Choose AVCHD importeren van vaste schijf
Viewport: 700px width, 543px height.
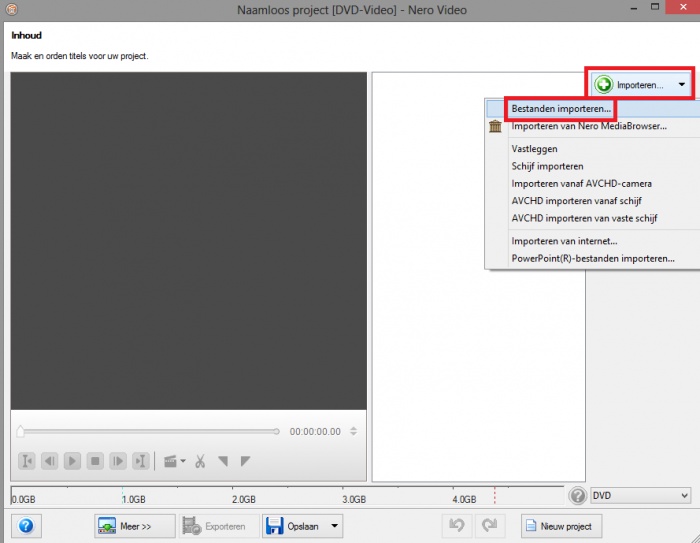[x=584, y=218]
